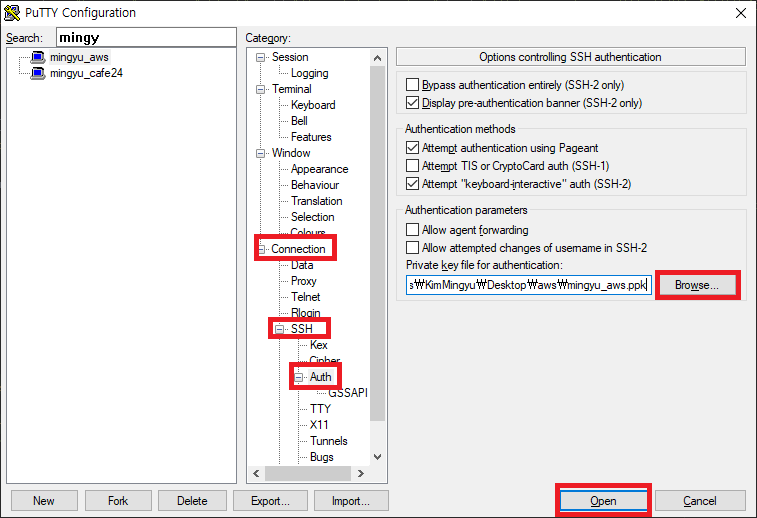Image resolution: width=757 pixels, height=518 pixels.
Task: Select the mingyu_cafe24 saved session
Action: pos(86,73)
